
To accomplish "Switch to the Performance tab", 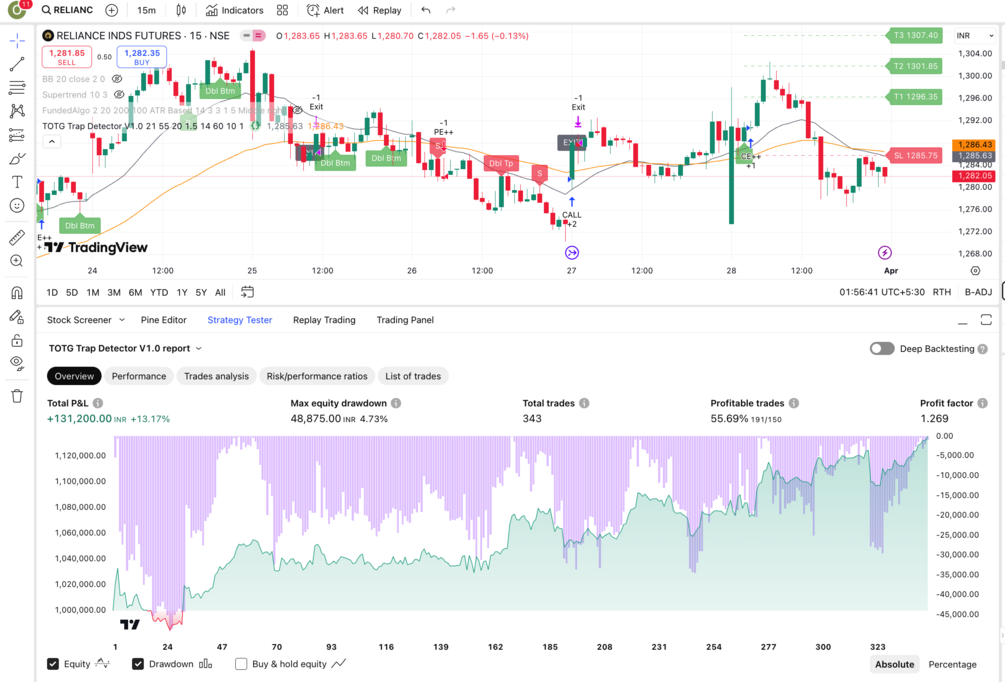I will pos(139,376).
